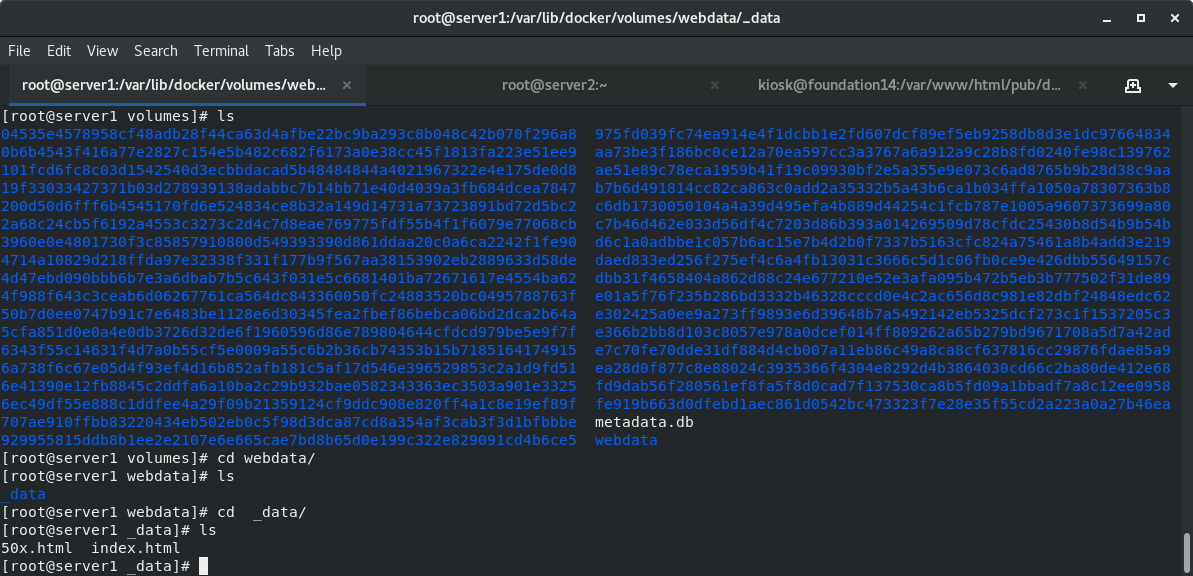Click the volume ID starting with 92995581
The width and height of the screenshot is (1193, 576).
289,440
